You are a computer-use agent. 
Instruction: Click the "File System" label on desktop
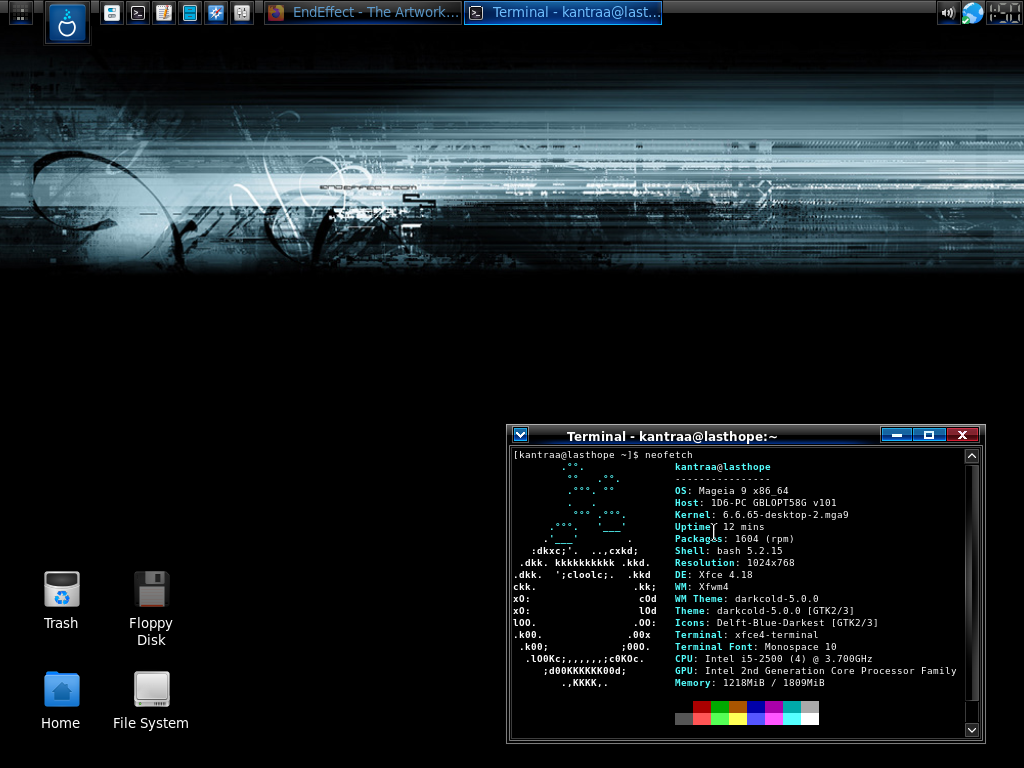tap(151, 723)
